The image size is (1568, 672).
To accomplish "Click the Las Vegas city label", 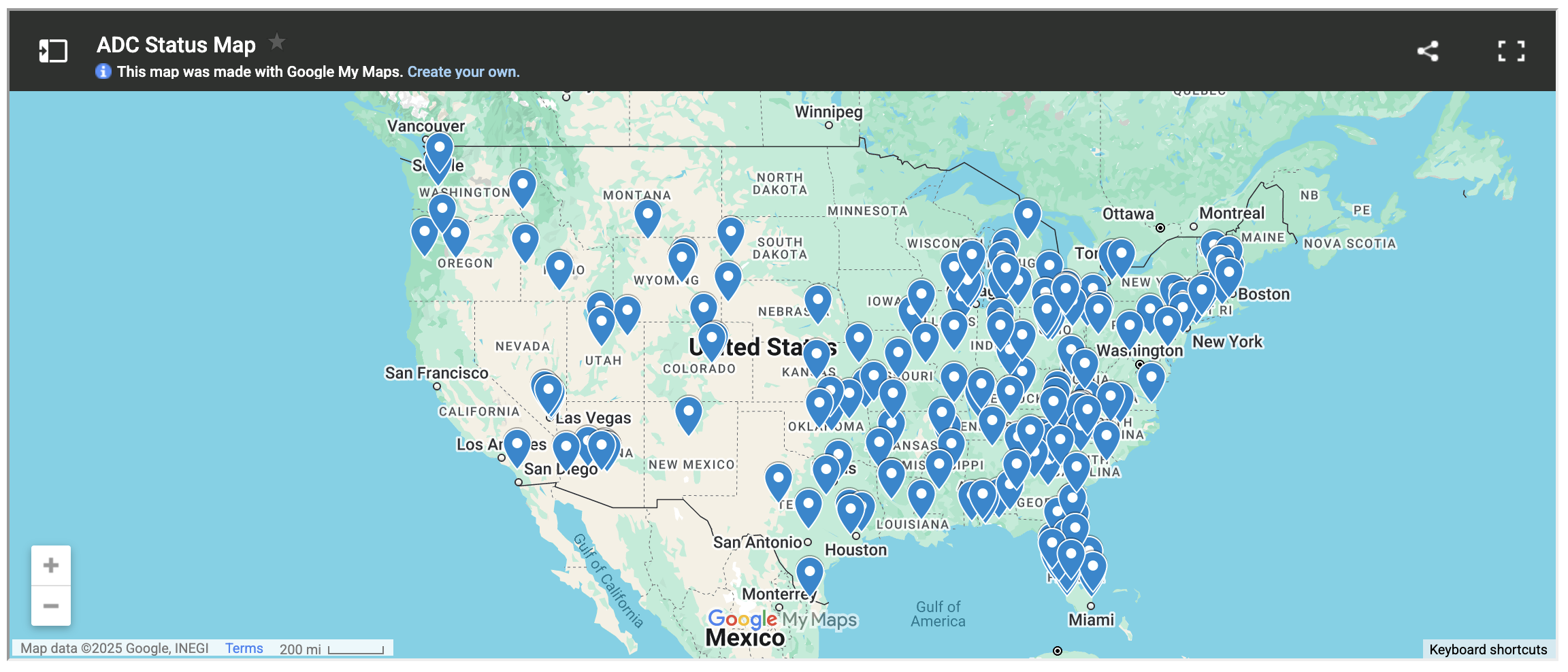I will [x=593, y=418].
